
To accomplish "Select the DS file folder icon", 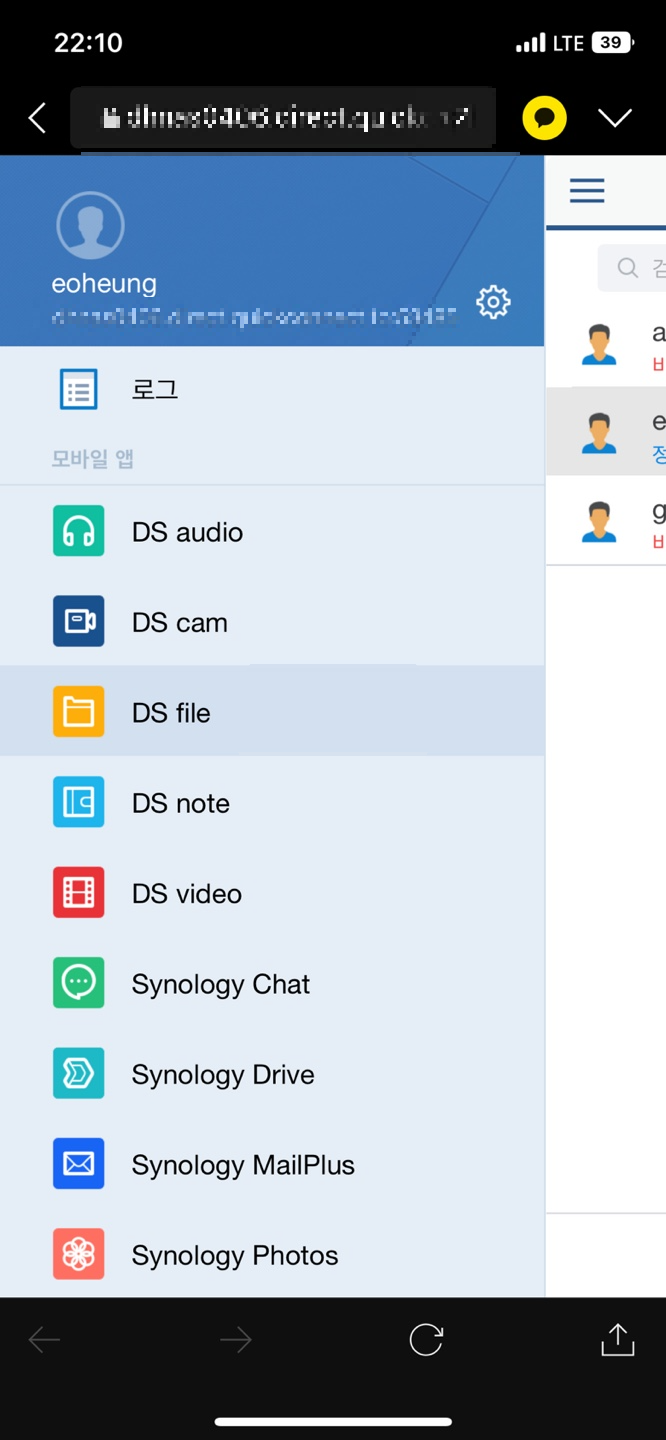I will tap(79, 712).
